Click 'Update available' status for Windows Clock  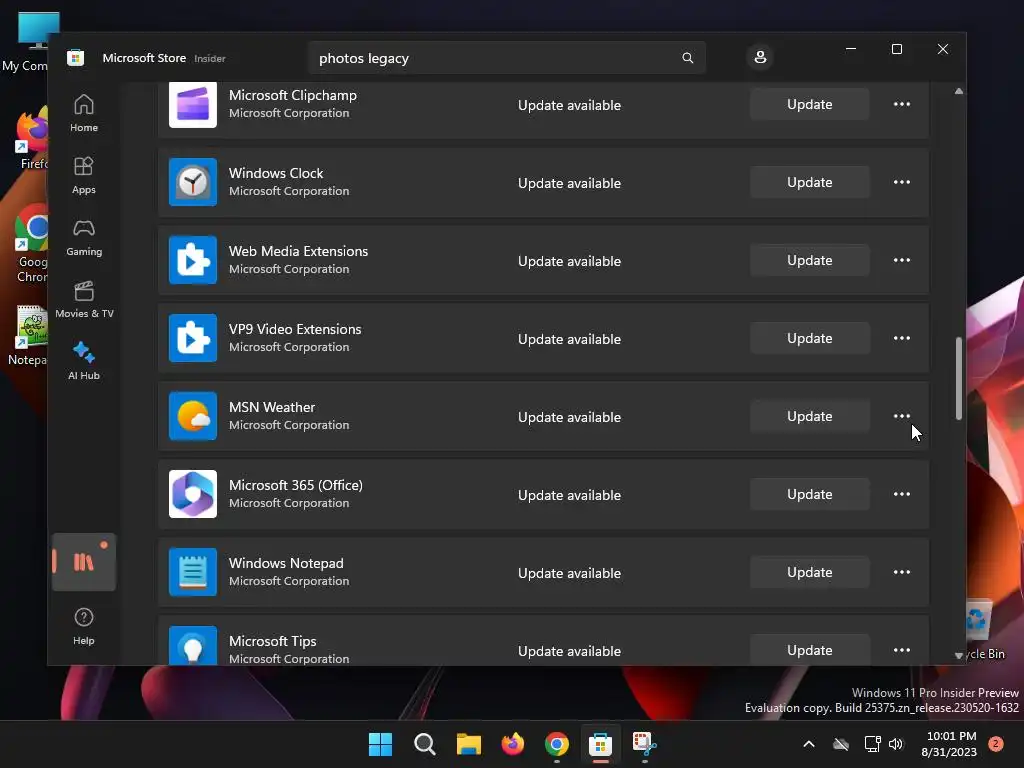[569, 184]
